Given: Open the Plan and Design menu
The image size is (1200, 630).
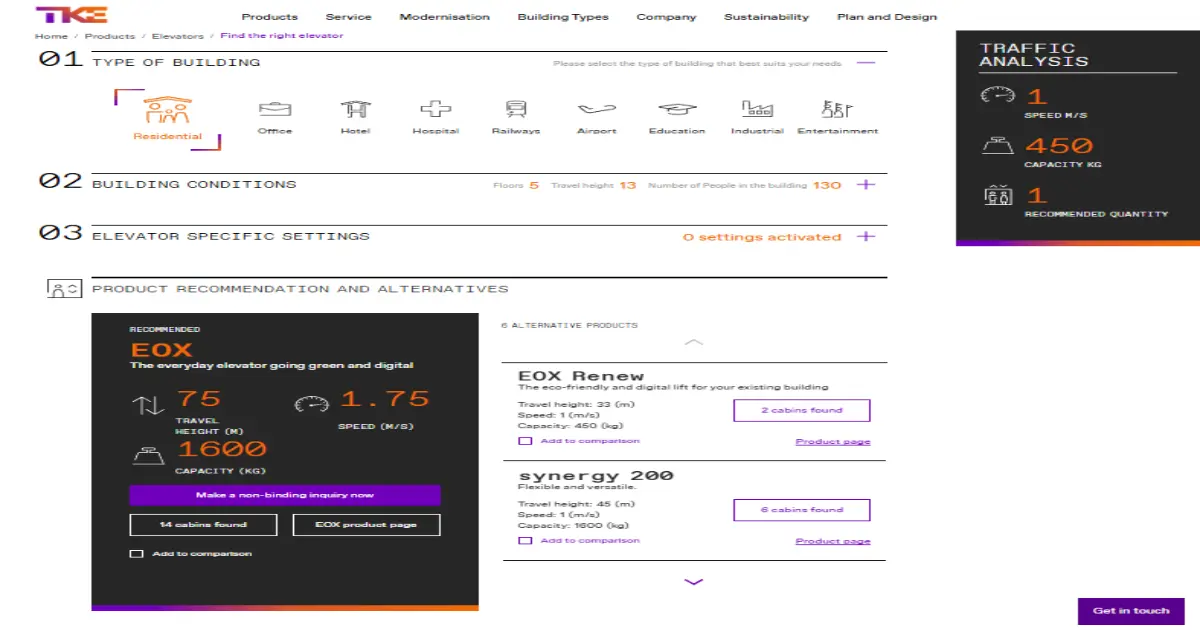Looking at the screenshot, I should [x=887, y=17].
